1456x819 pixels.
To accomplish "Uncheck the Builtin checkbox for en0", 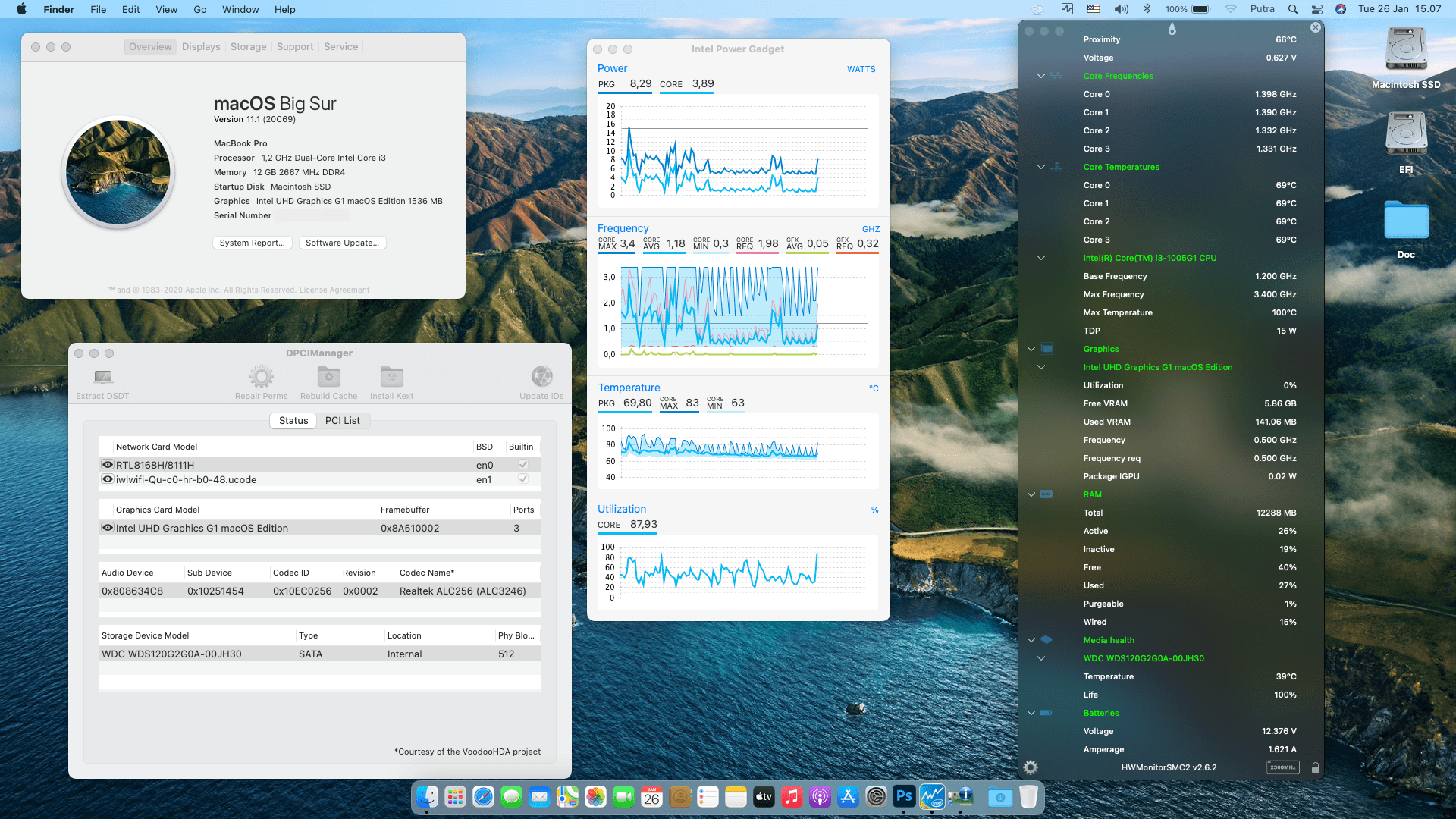I will point(522,464).
